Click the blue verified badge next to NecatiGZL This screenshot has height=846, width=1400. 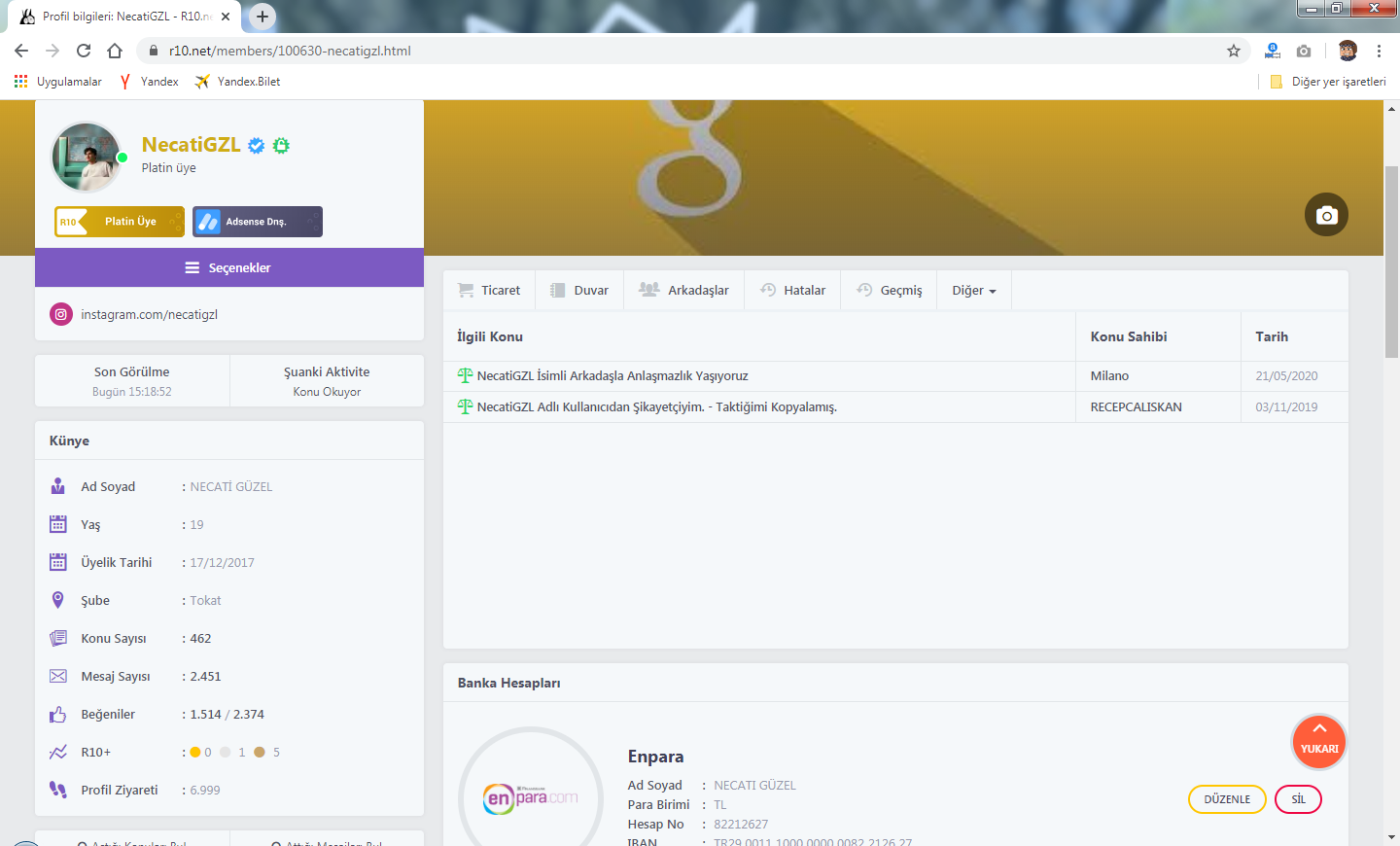pyautogui.click(x=256, y=145)
